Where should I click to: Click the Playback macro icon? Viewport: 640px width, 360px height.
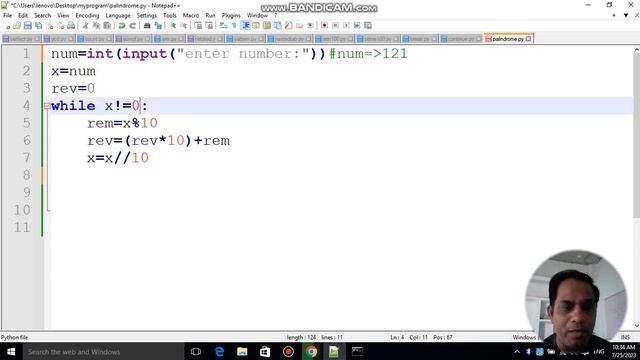[x=346, y=25]
